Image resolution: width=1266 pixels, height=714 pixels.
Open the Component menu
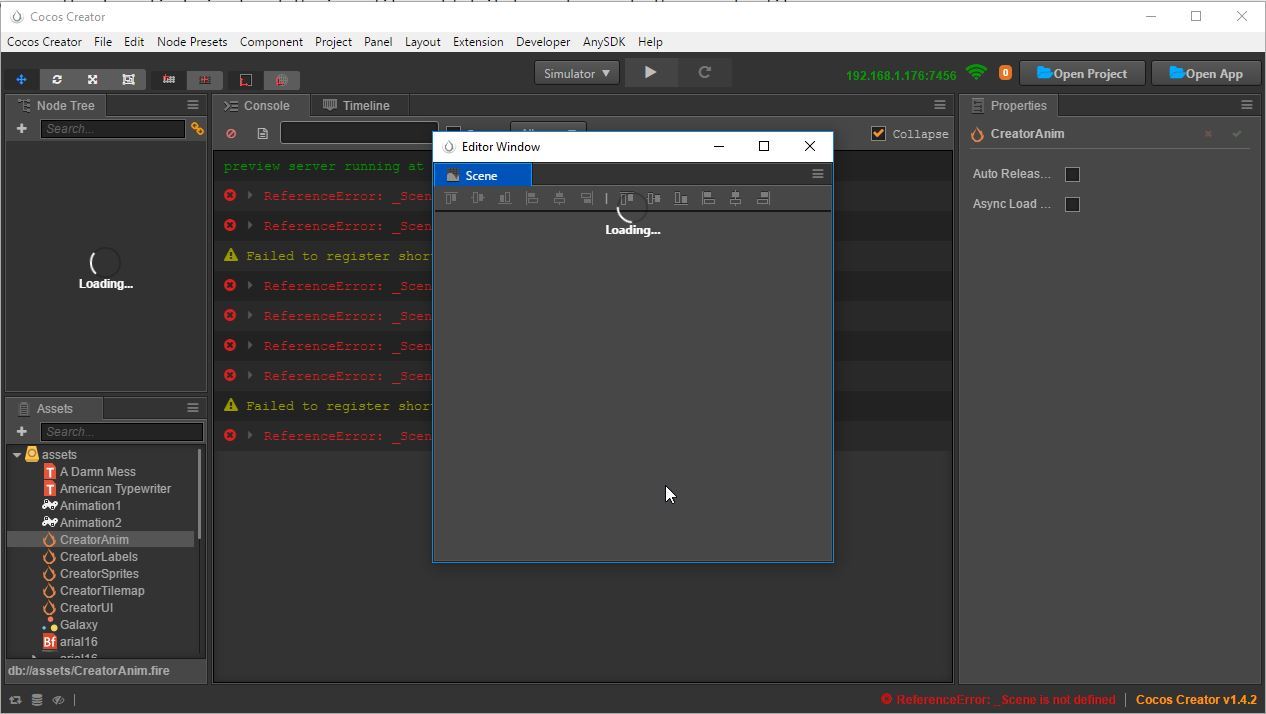point(271,42)
